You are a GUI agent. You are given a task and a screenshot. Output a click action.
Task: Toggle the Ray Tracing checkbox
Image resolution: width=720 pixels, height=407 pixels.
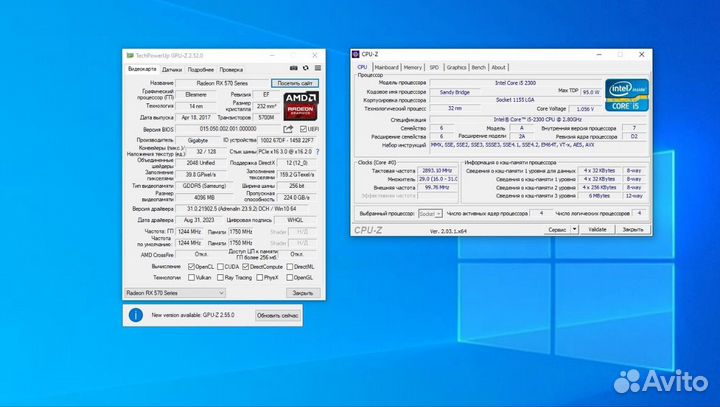click(x=220, y=277)
